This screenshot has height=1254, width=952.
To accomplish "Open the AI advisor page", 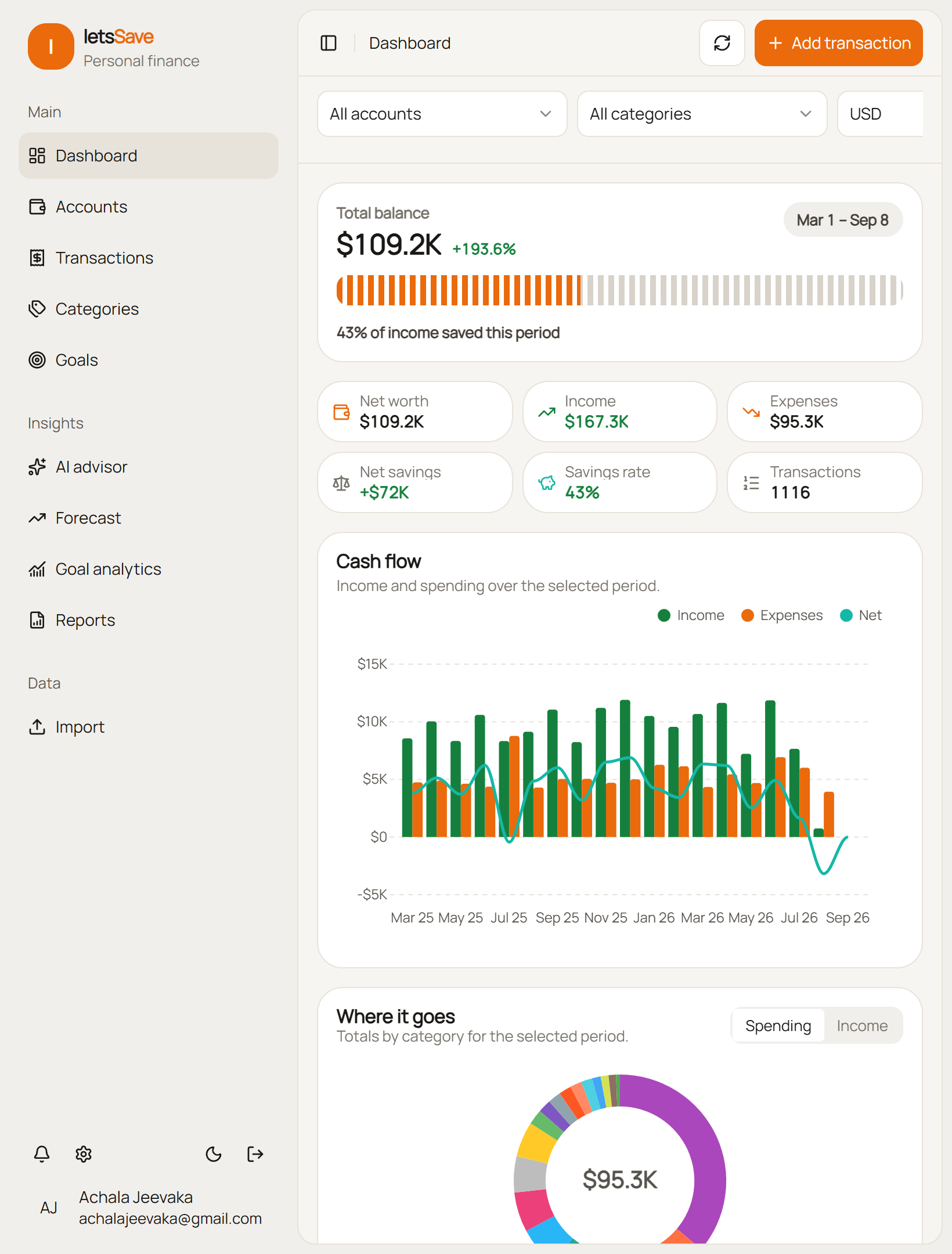I will point(149,467).
